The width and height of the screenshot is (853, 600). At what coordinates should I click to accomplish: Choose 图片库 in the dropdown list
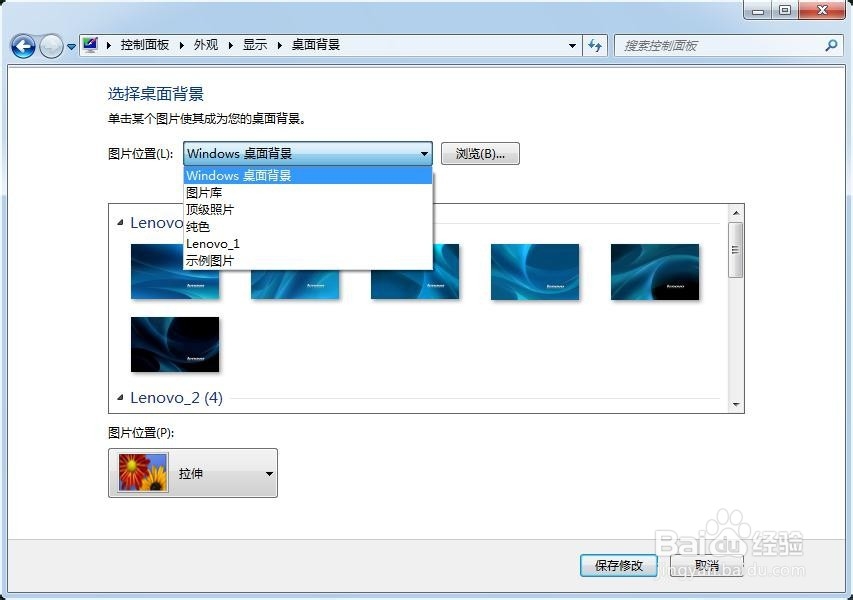tap(308, 193)
